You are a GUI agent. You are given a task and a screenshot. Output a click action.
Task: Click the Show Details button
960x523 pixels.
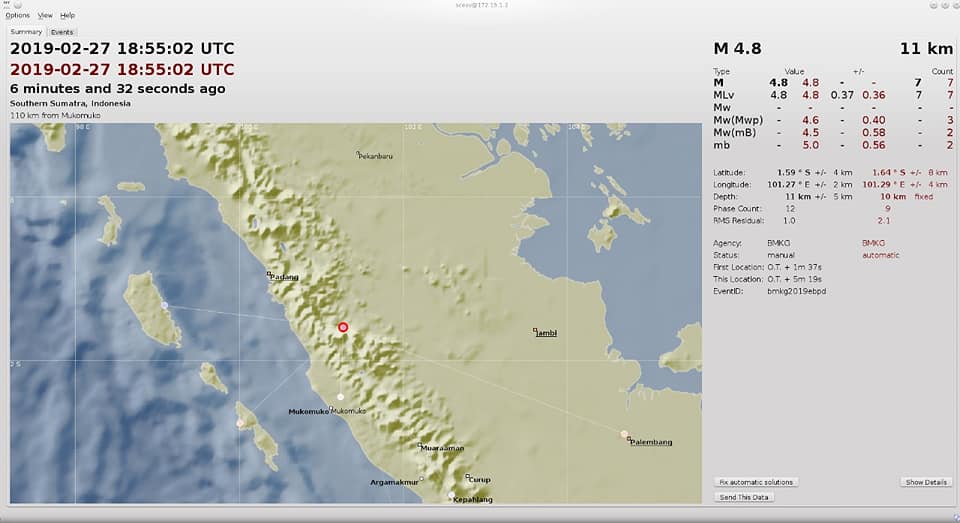pos(926,482)
